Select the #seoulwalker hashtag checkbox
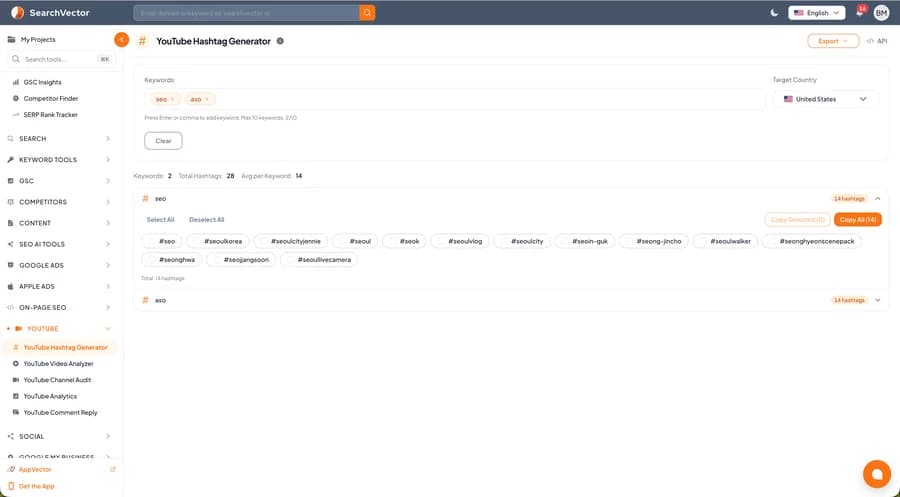This screenshot has height=497, width=900. (703, 242)
